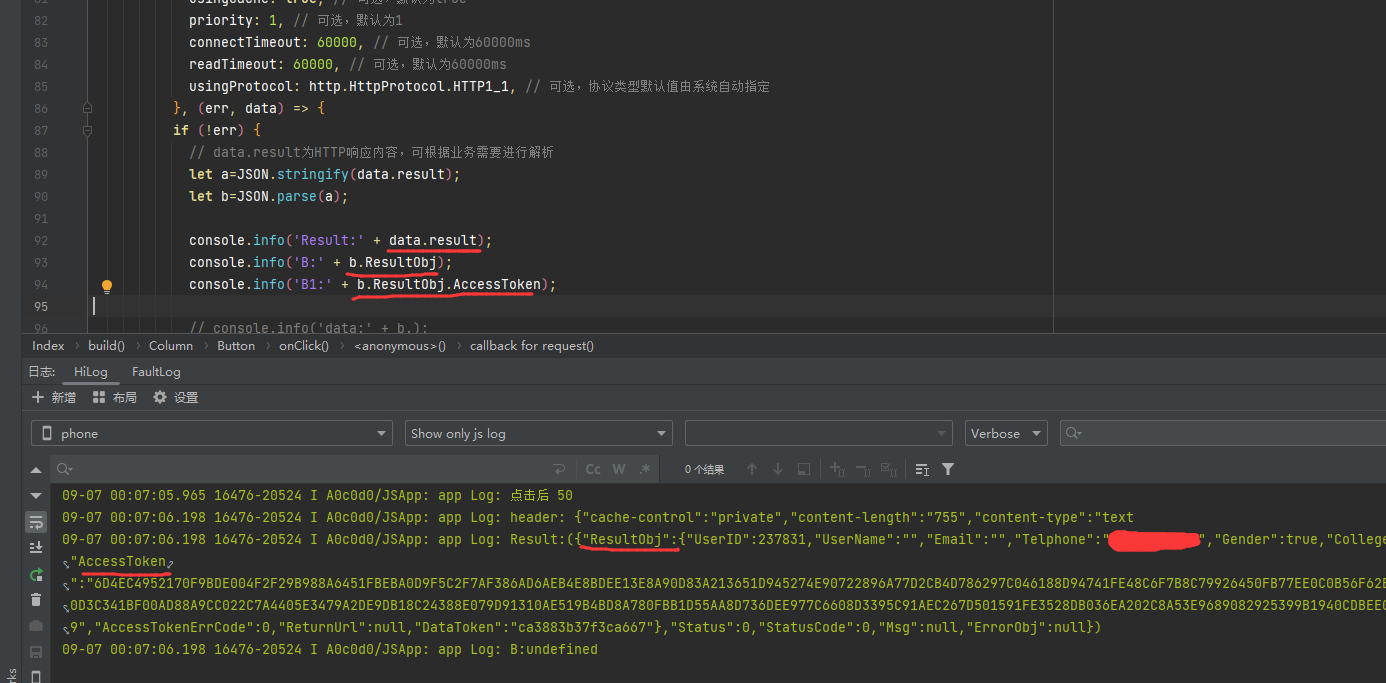Screen dimensions: 1386x683
Task: Open the Verbose log level dropdown
Action: 1006,433
